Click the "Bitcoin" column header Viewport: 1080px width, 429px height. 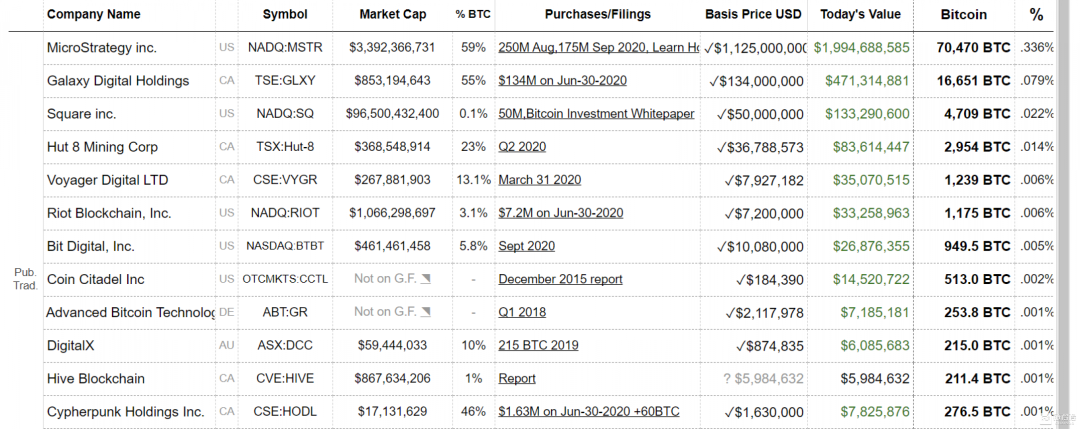(964, 15)
